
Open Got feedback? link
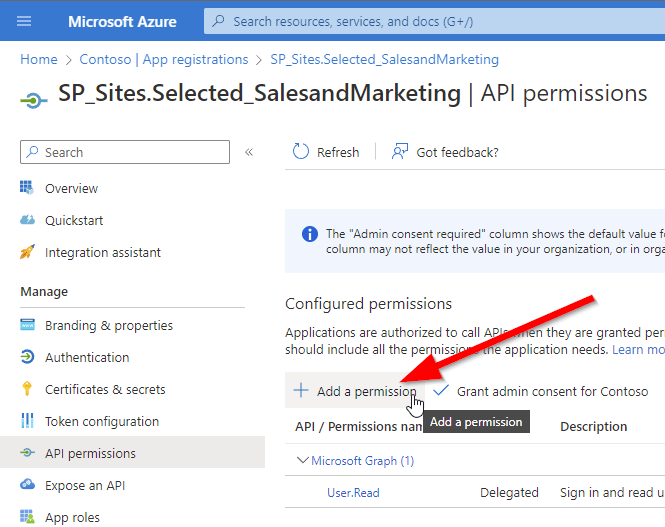click(x=457, y=152)
